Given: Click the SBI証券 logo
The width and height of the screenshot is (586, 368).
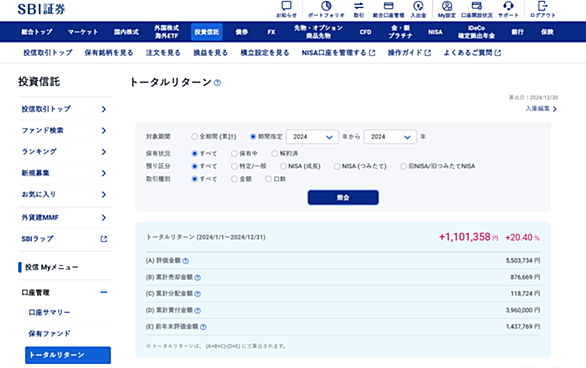Looking at the screenshot, I should coord(41,9).
